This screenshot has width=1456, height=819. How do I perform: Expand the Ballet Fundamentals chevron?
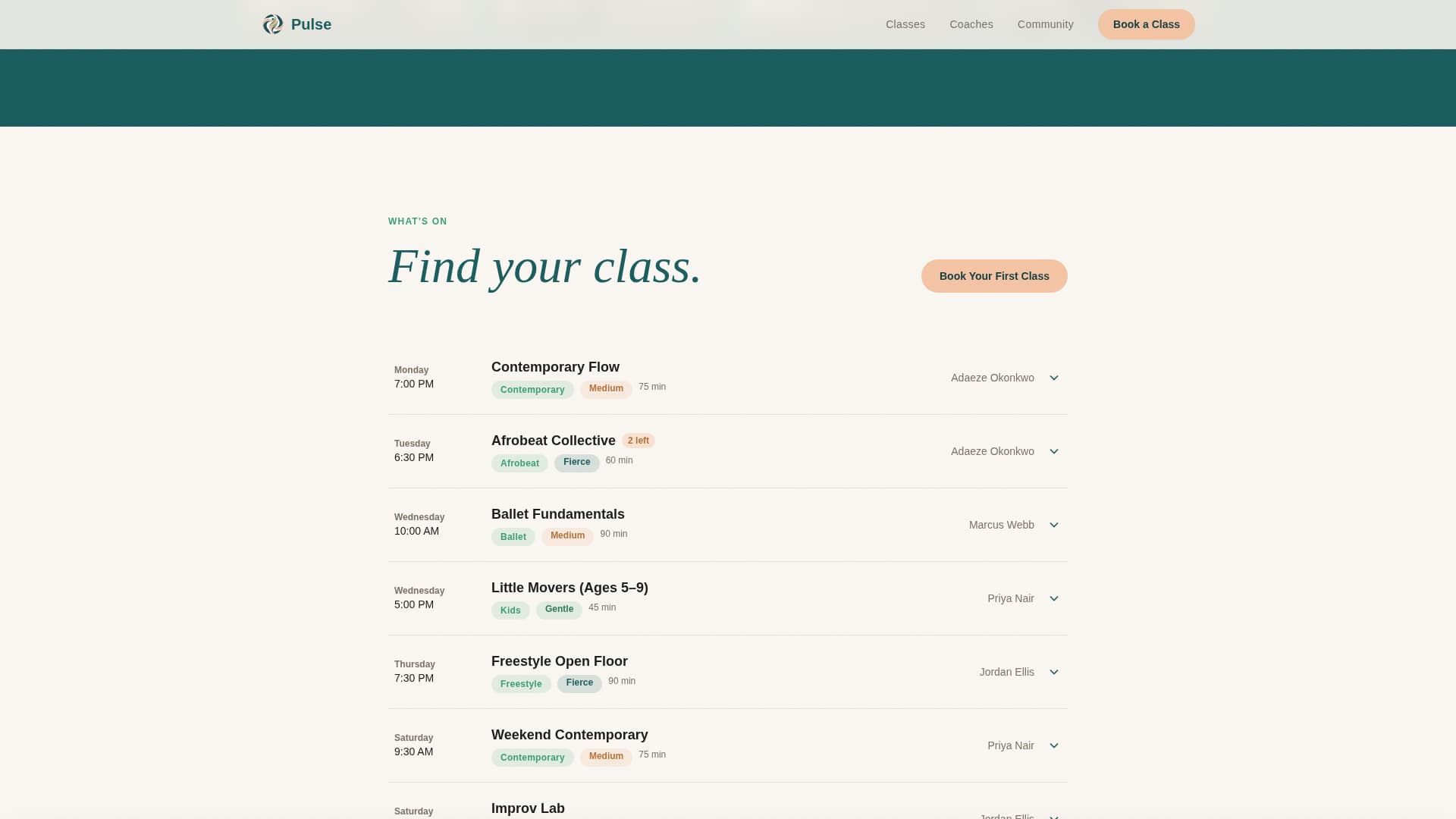[1053, 525]
